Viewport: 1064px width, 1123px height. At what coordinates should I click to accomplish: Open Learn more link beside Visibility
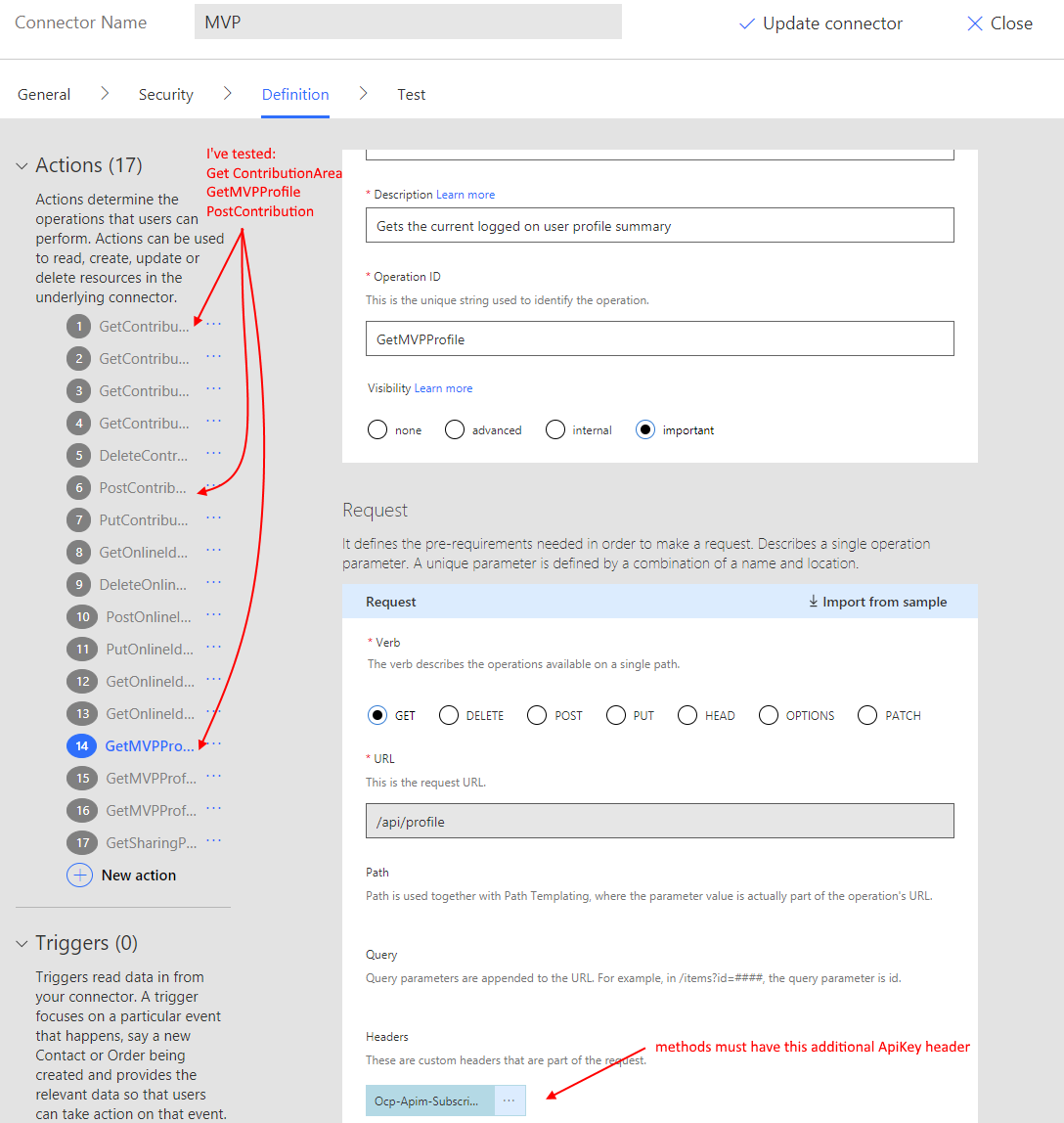tap(443, 388)
